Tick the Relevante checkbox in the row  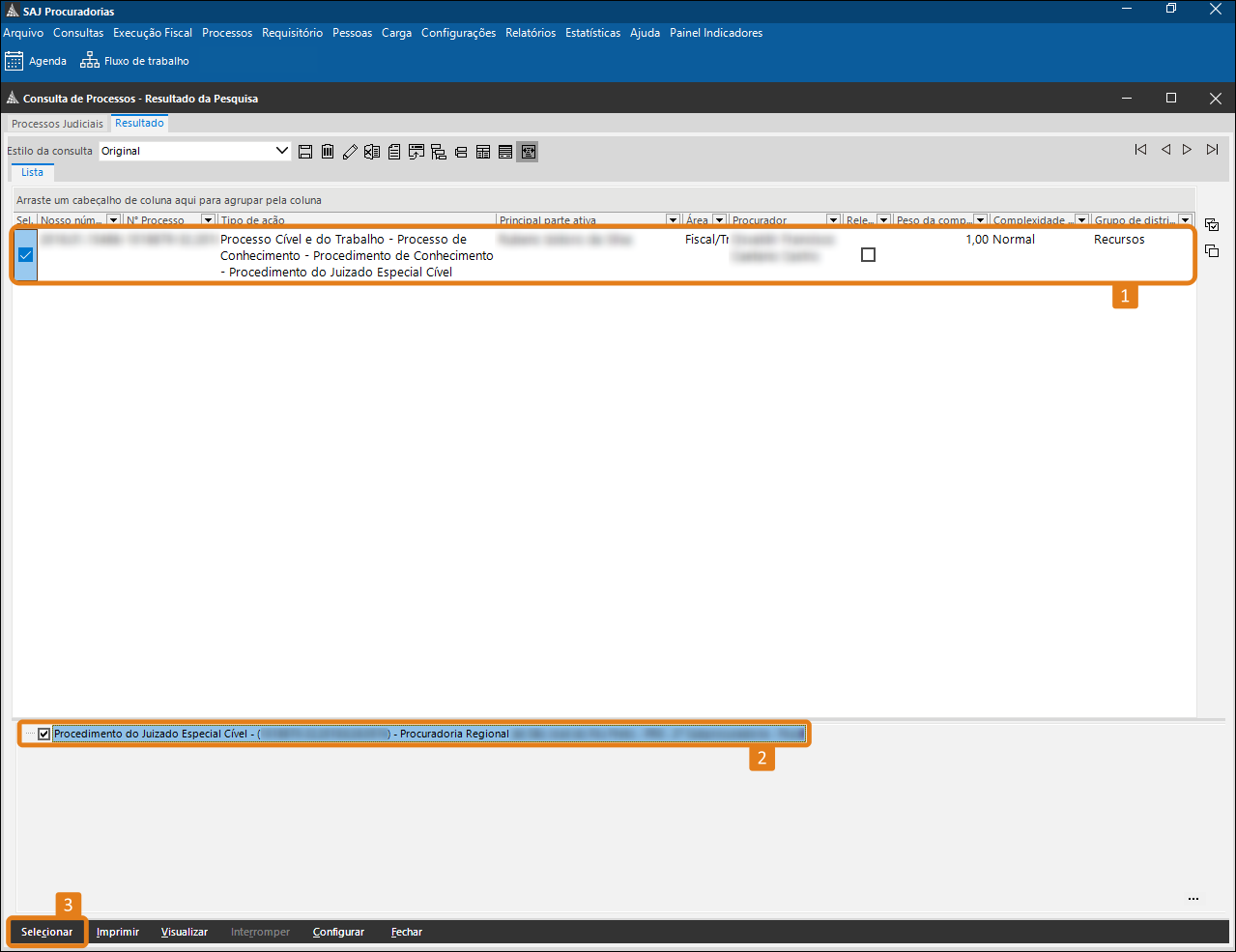[x=868, y=255]
